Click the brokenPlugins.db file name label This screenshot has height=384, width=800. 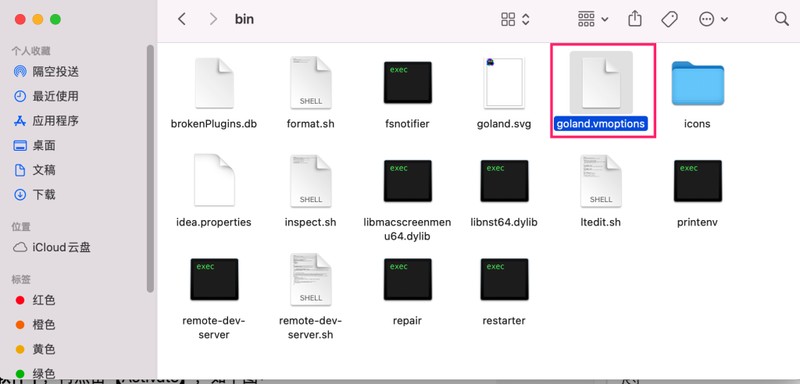coord(214,124)
